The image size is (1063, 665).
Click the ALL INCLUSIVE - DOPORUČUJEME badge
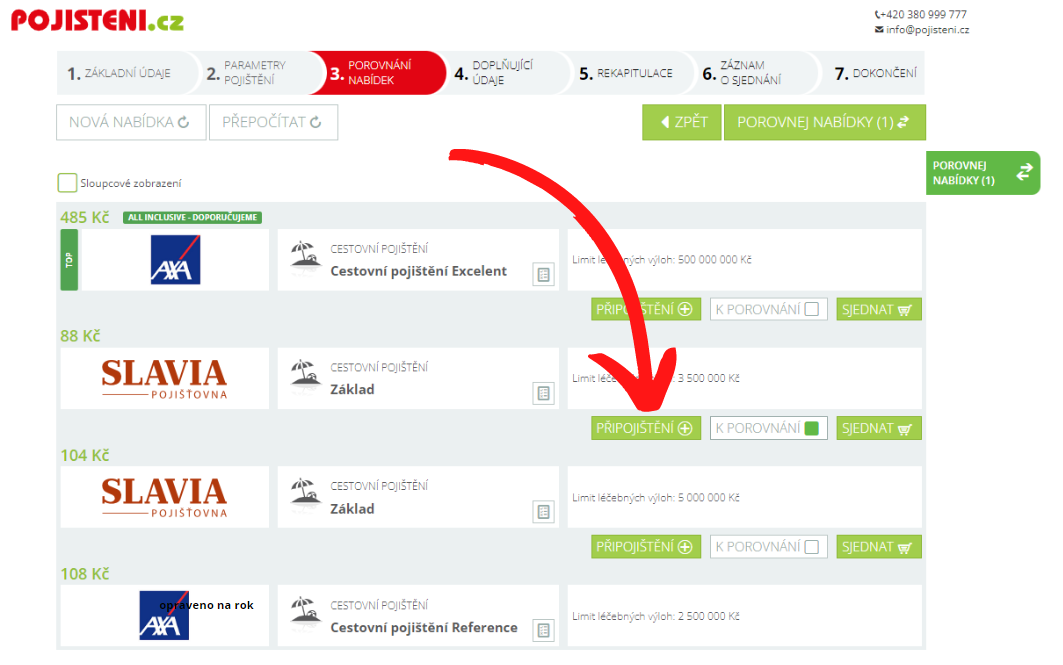tap(193, 218)
